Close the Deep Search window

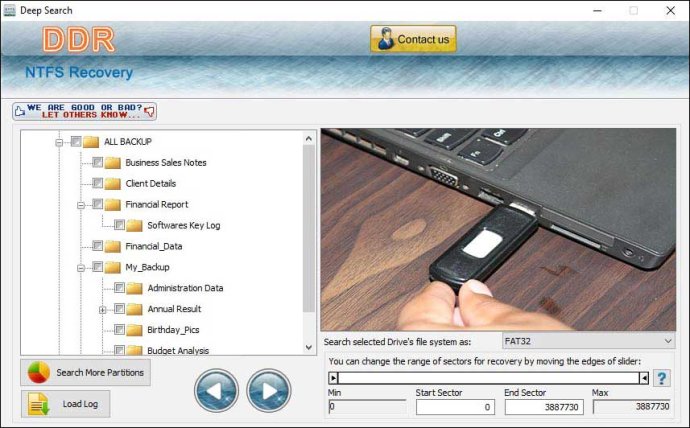[x=671, y=11]
